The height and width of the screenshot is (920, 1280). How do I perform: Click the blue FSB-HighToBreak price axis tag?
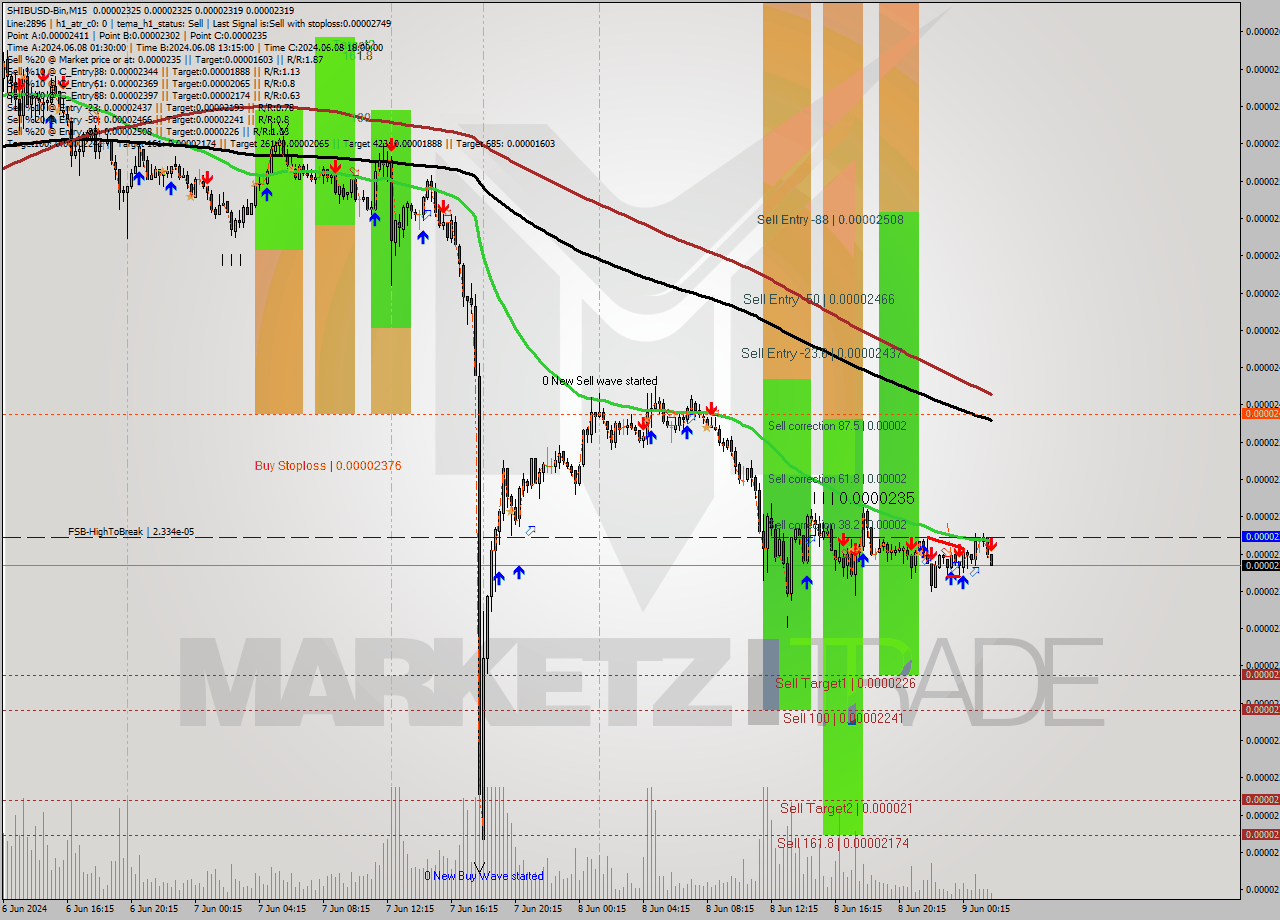(1260, 537)
